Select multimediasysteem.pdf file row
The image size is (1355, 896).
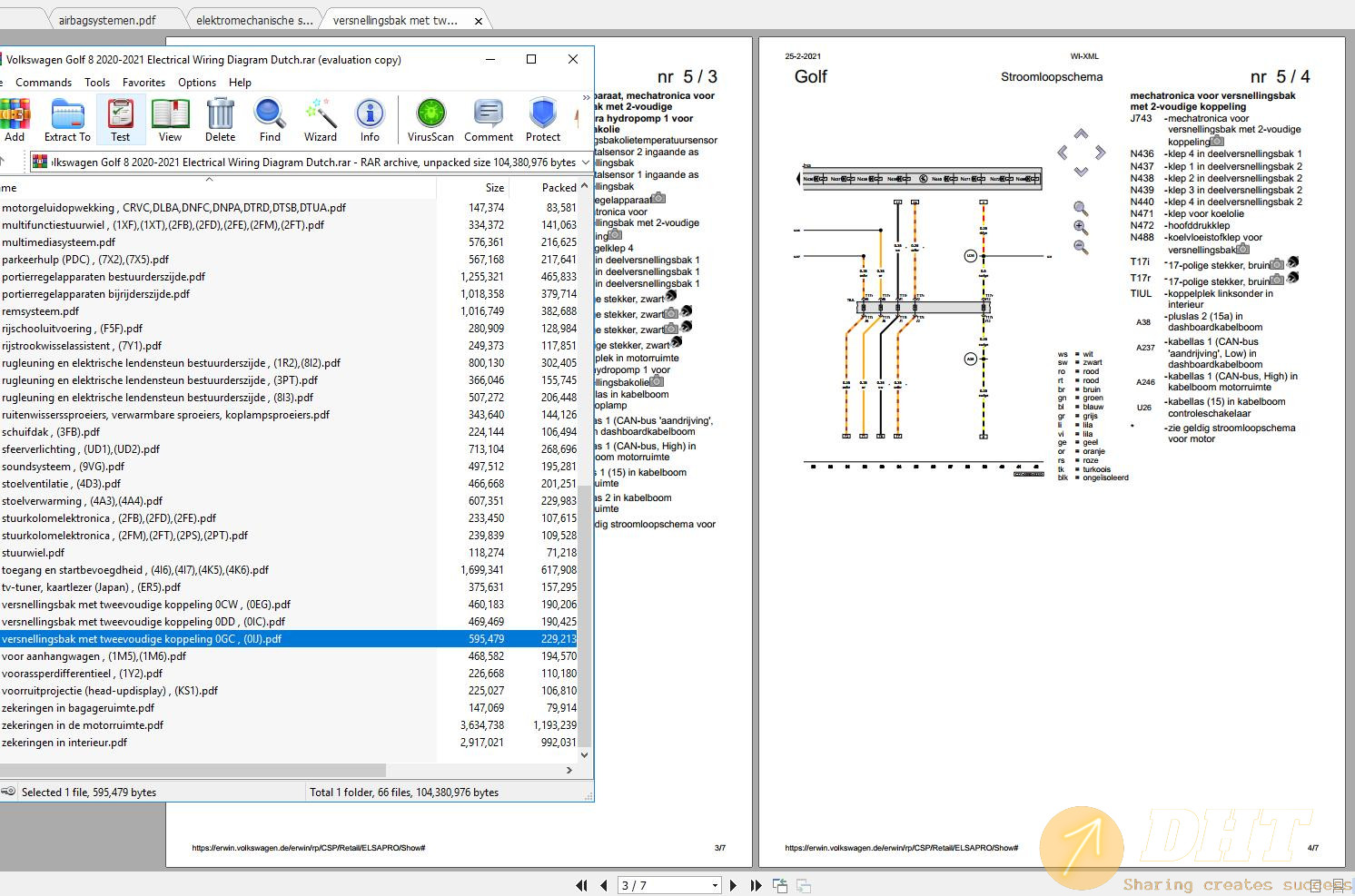(x=289, y=242)
